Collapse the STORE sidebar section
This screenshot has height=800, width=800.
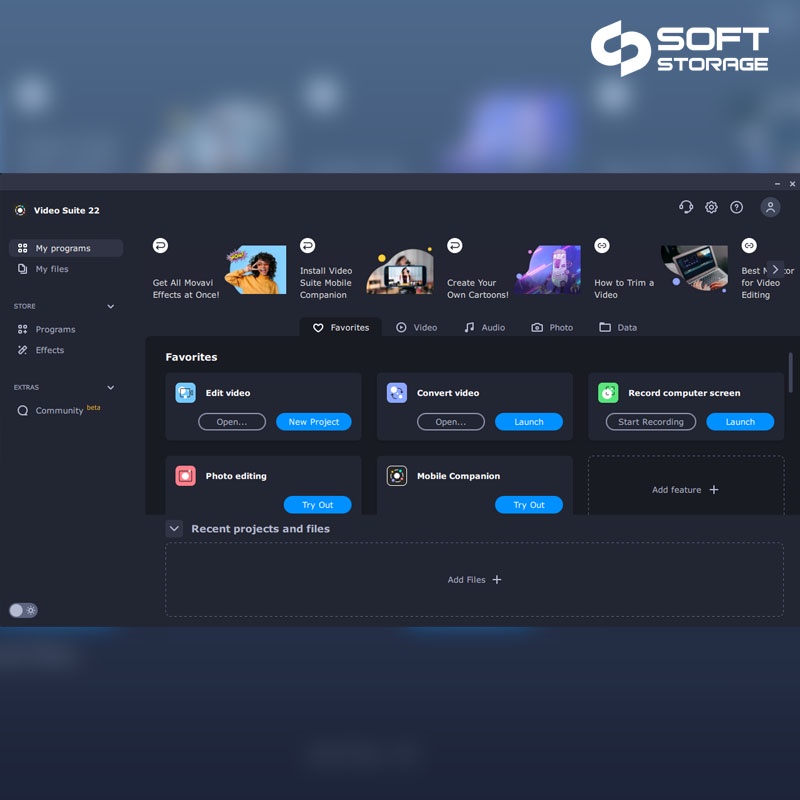point(110,307)
